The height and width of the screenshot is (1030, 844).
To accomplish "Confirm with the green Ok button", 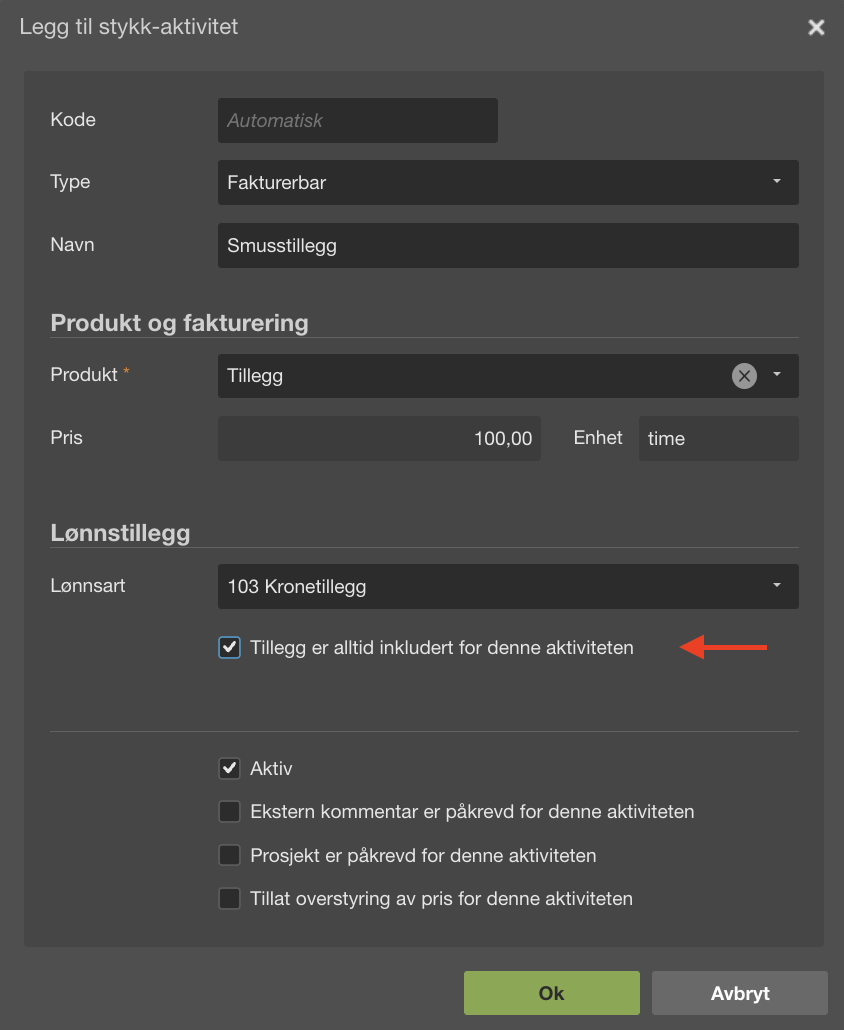I will 552,993.
